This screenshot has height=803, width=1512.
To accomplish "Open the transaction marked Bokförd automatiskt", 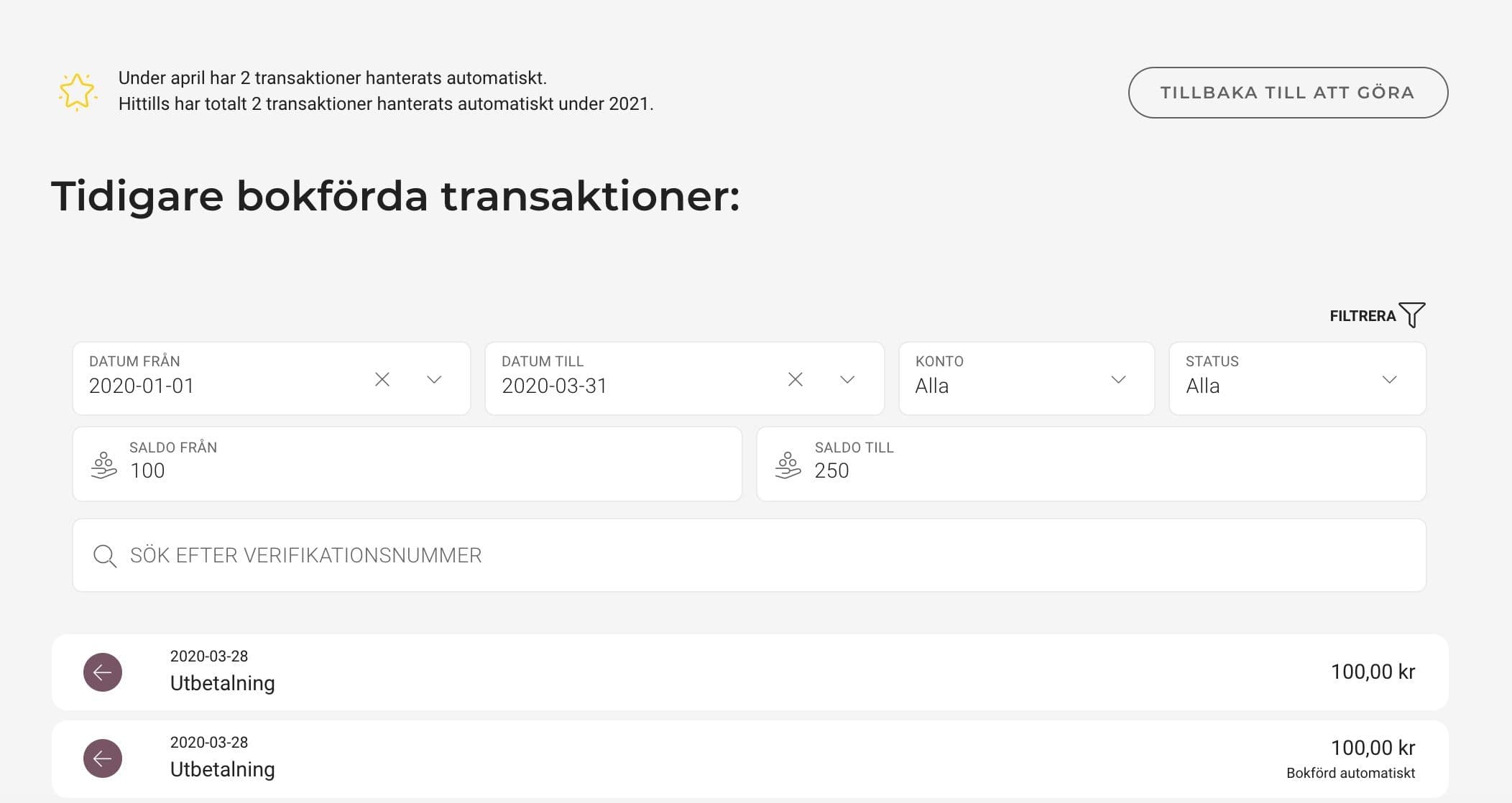I will (750, 759).
